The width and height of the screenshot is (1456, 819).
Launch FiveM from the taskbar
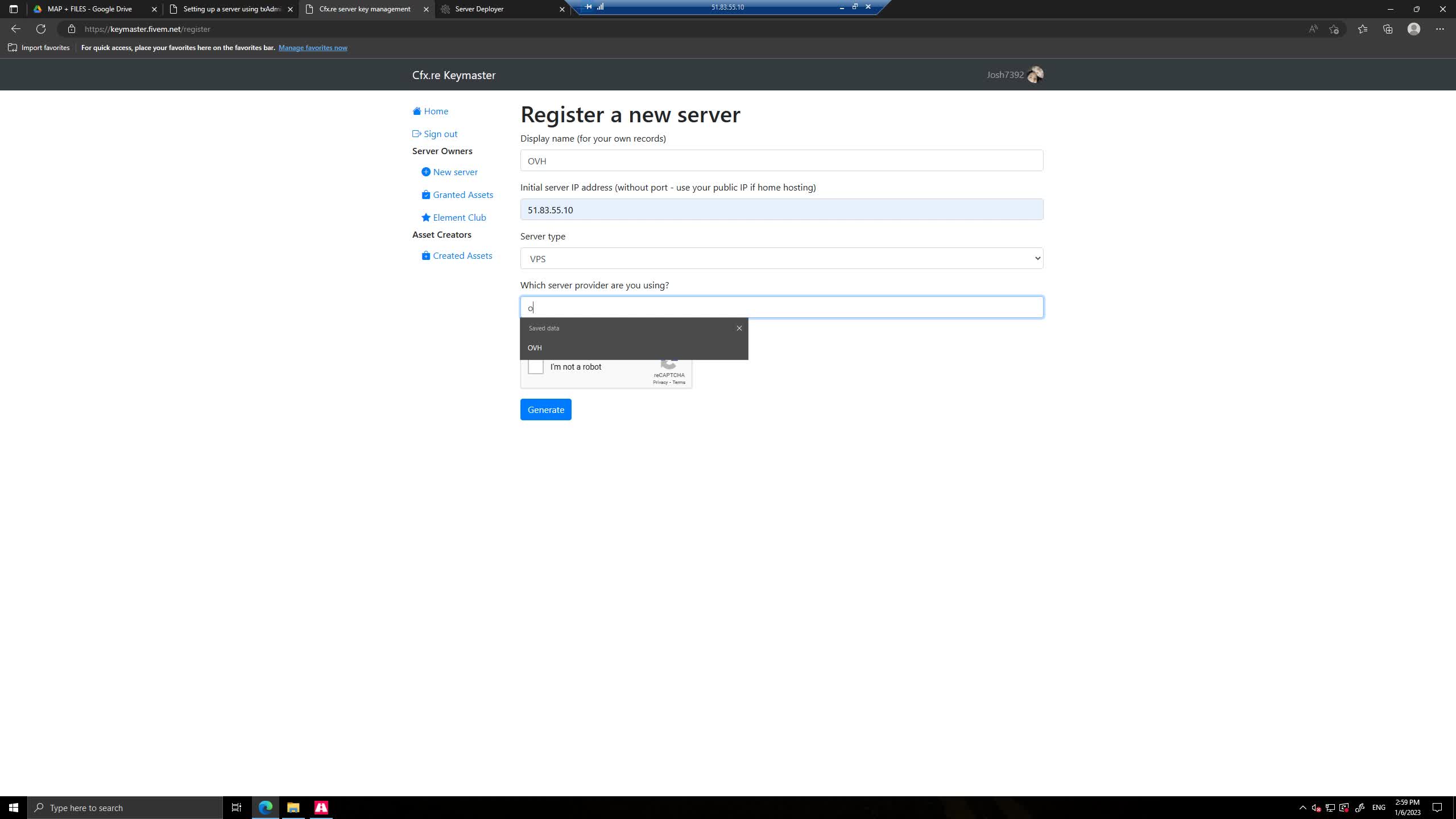[321, 807]
